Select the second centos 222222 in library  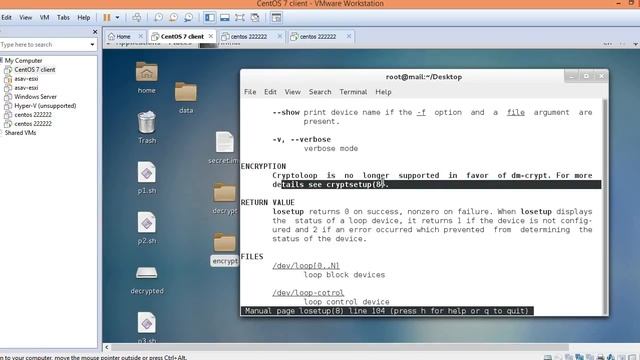point(33,124)
